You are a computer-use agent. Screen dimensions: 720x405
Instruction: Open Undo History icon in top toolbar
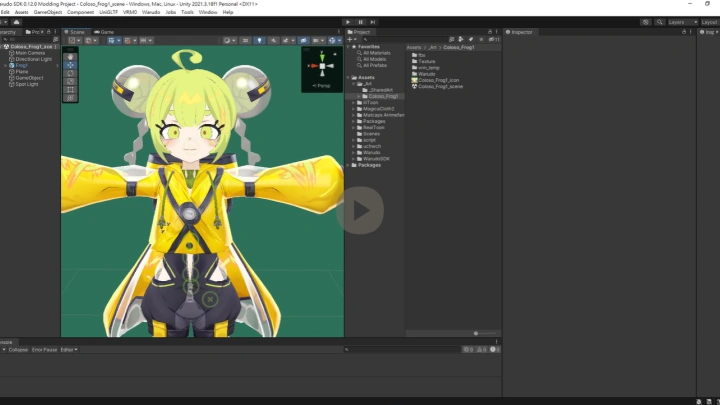(646, 22)
